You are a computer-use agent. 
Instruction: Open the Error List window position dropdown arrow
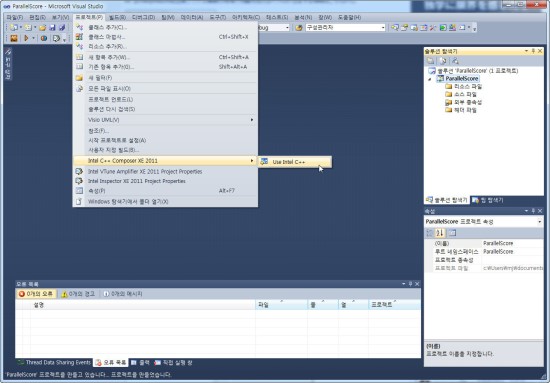[x=404, y=284]
